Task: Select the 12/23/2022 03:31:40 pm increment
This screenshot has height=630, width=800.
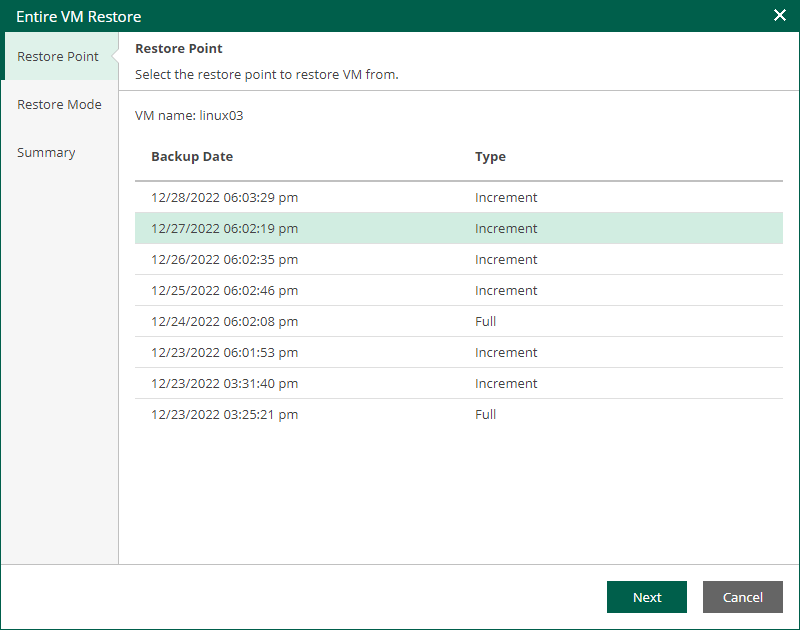Action: pyautogui.click(x=225, y=384)
